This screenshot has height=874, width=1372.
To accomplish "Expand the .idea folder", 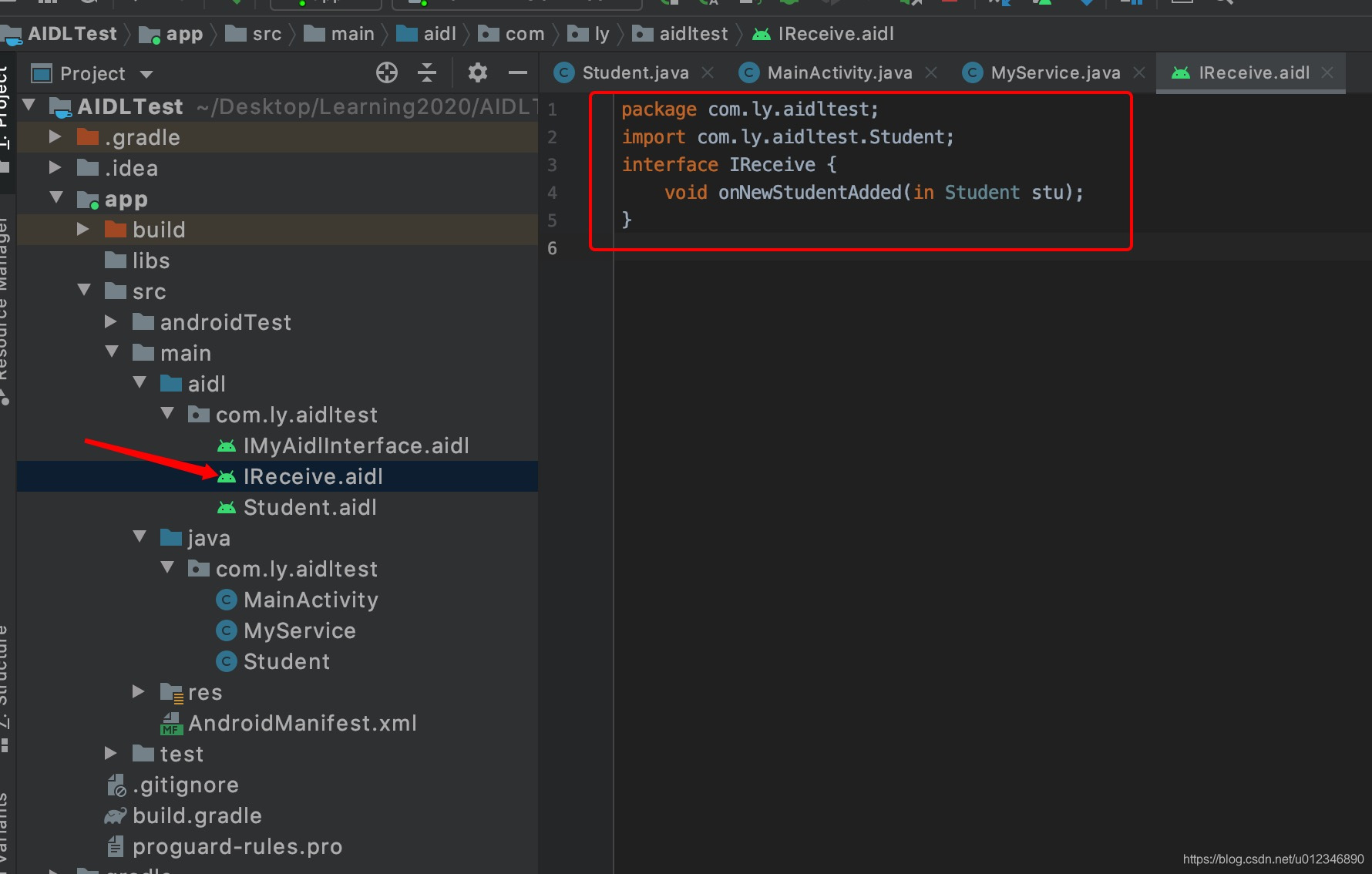I will coord(55,167).
